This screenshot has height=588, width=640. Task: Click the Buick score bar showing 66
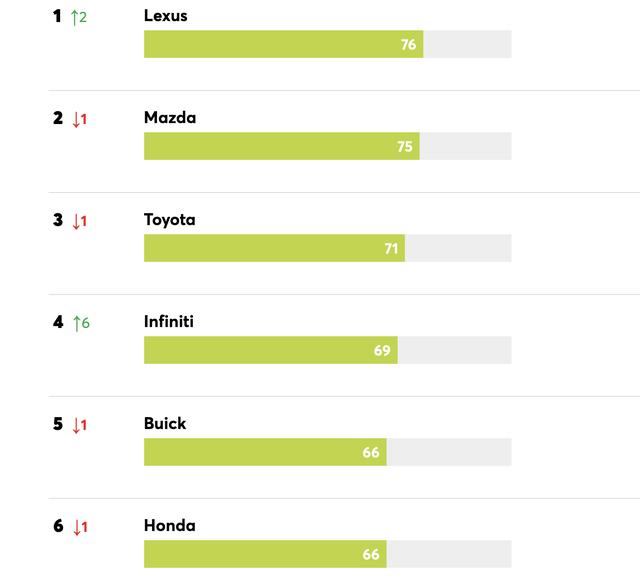pyautogui.click(x=265, y=452)
